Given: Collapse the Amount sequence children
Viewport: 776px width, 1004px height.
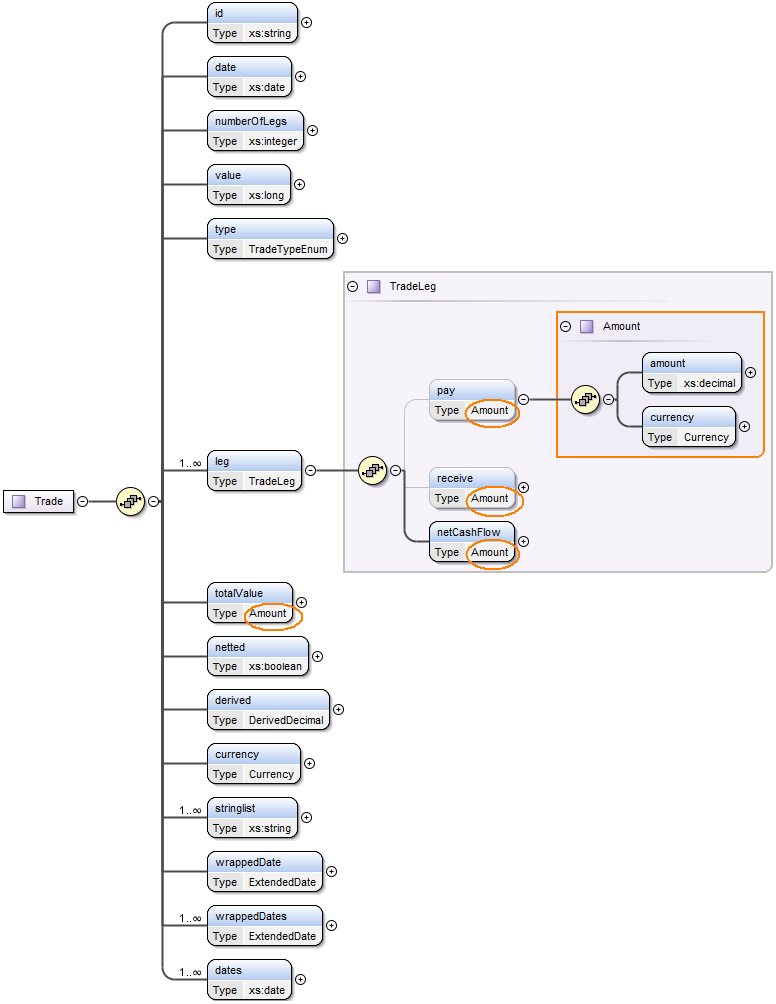Looking at the screenshot, I should pyautogui.click(x=608, y=400).
